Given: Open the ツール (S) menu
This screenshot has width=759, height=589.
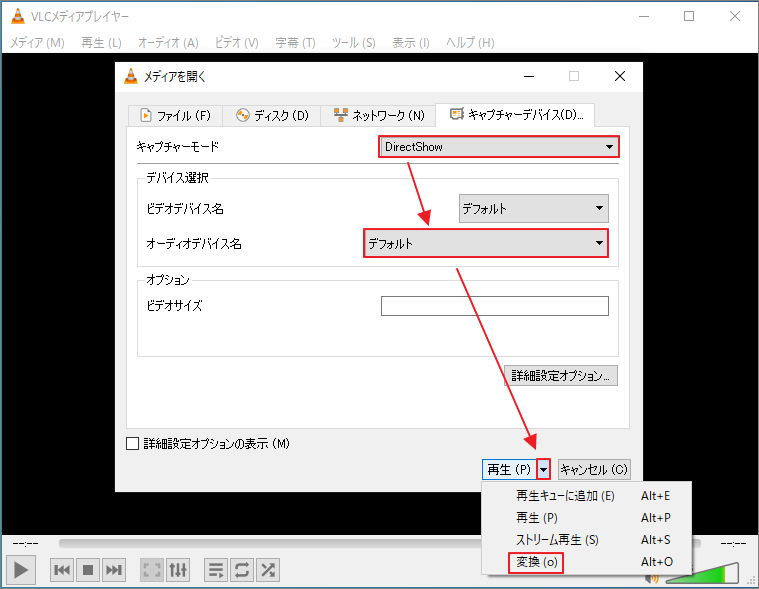Looking at the screenshot, I should [x=353, y=43].
